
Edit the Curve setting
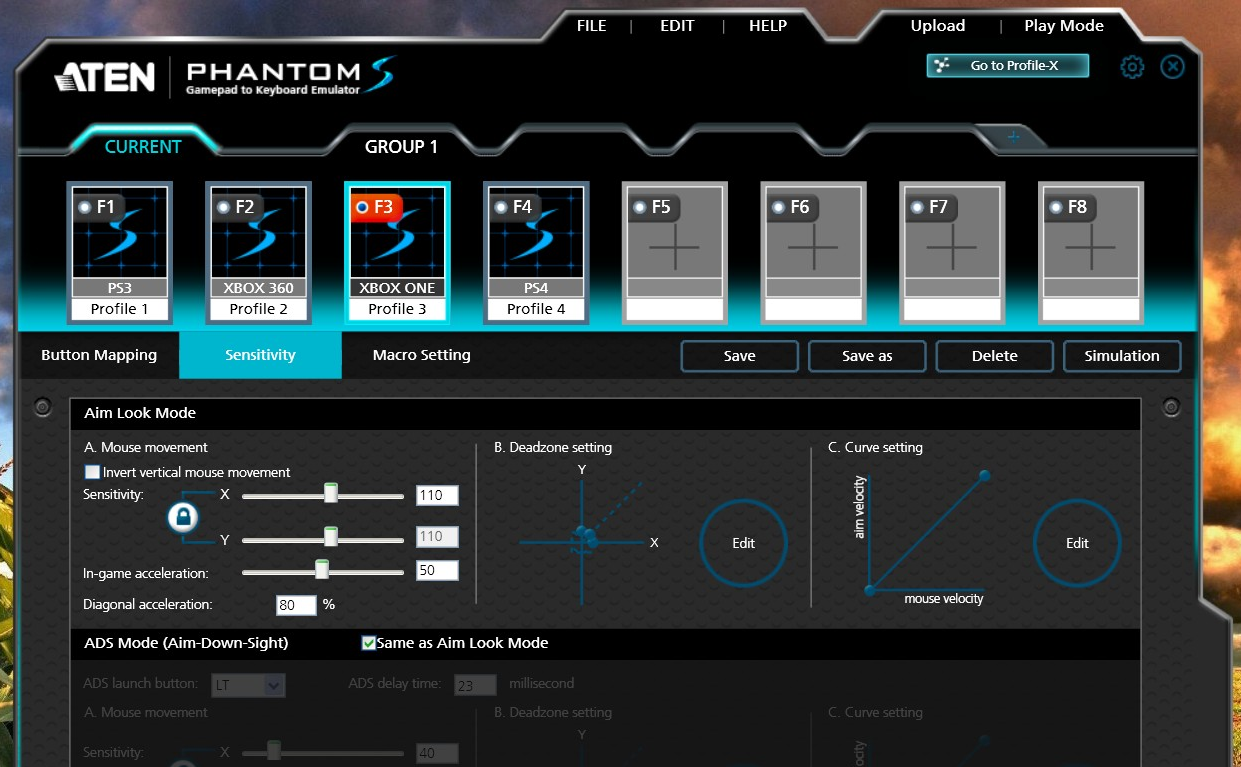[x=1077, y=543]
